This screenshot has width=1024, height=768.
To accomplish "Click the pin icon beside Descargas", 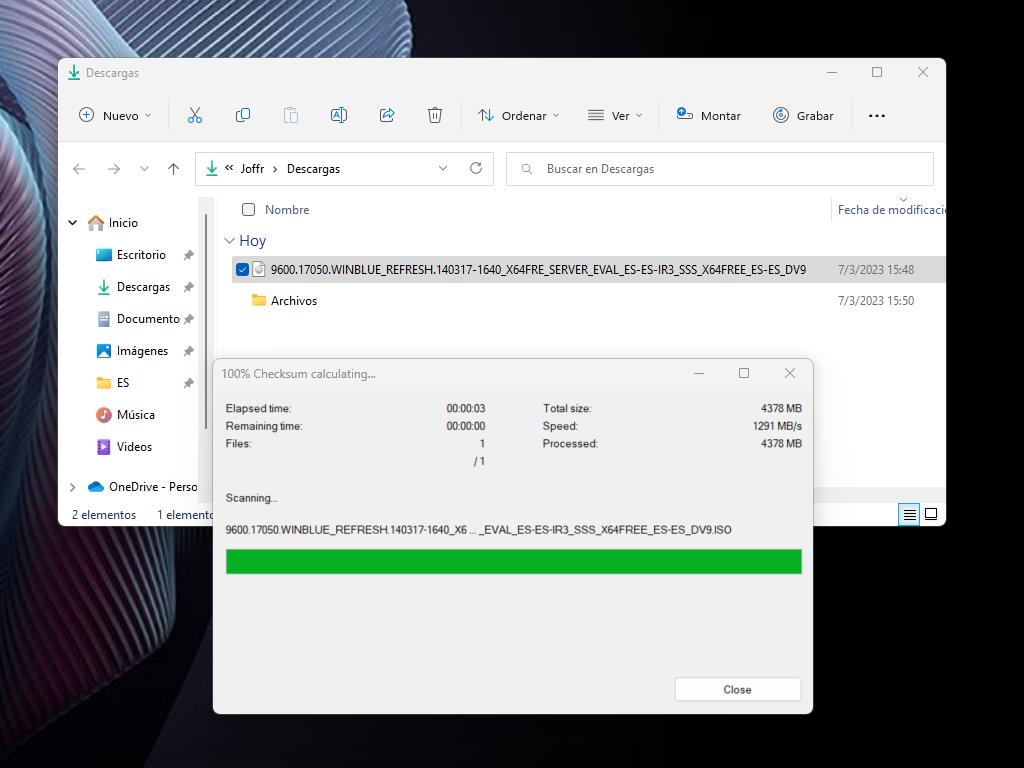I will click(x=188, y=287).
